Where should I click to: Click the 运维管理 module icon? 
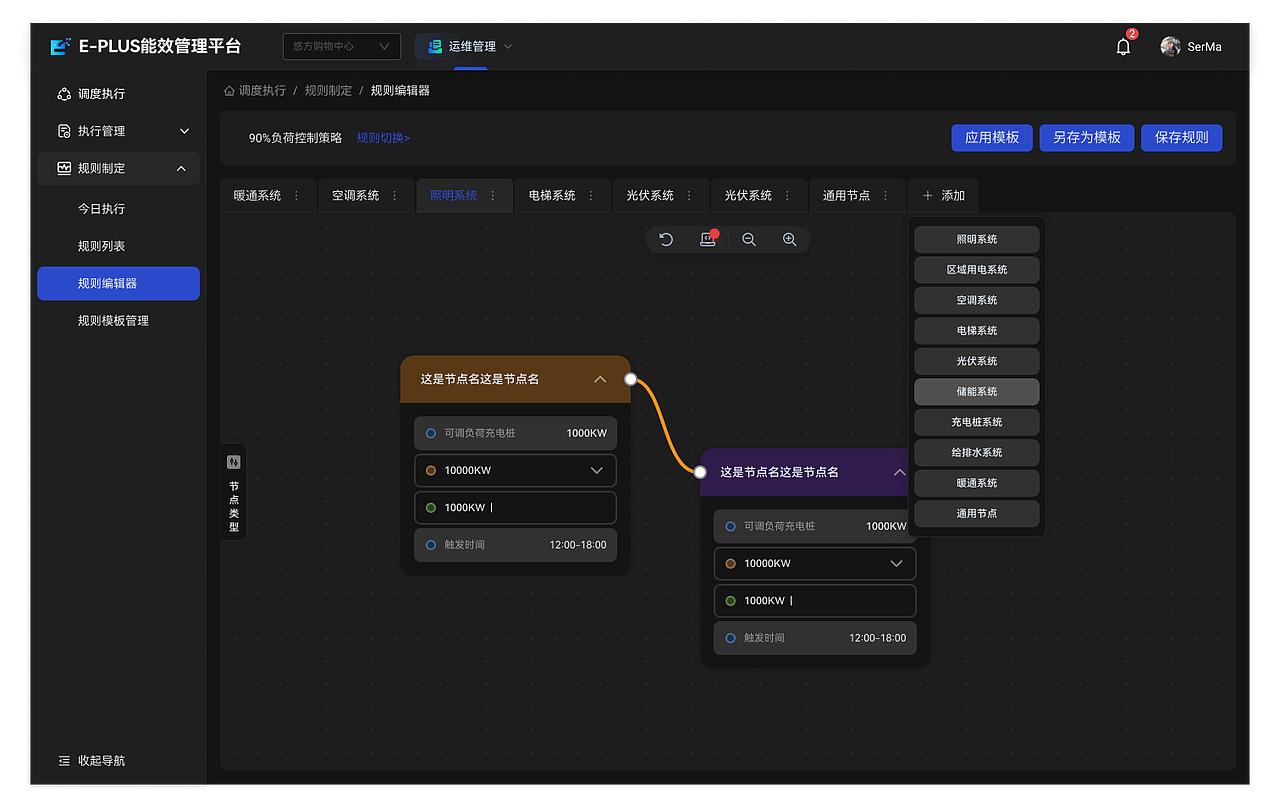pos(434,46)
